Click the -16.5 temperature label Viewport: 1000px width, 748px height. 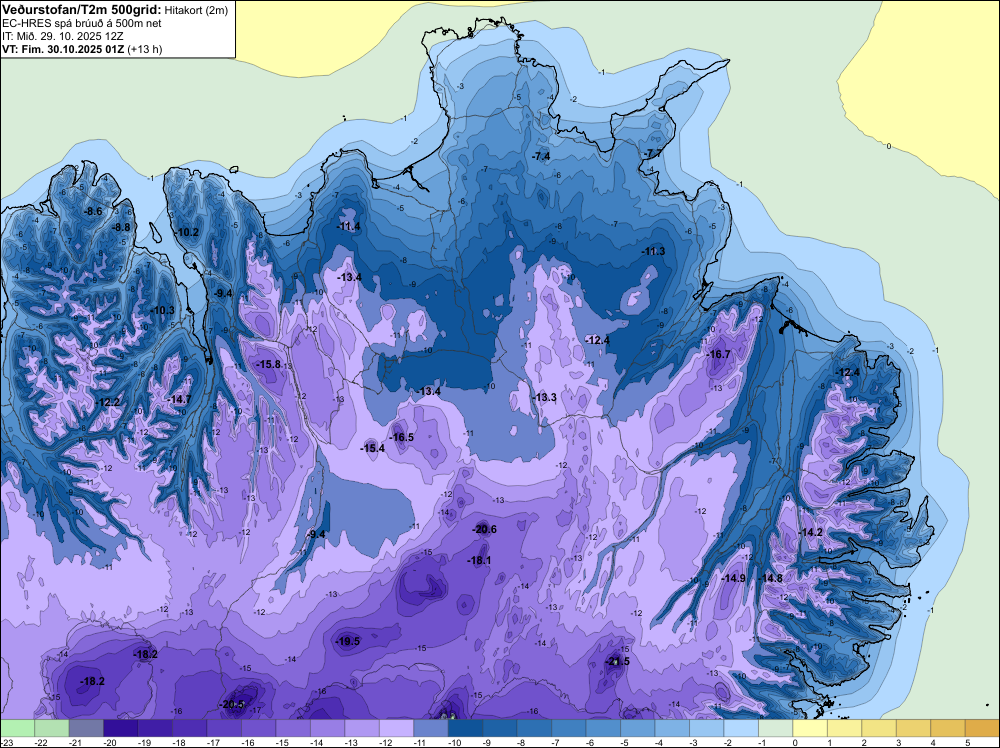[x=402, y=437]
